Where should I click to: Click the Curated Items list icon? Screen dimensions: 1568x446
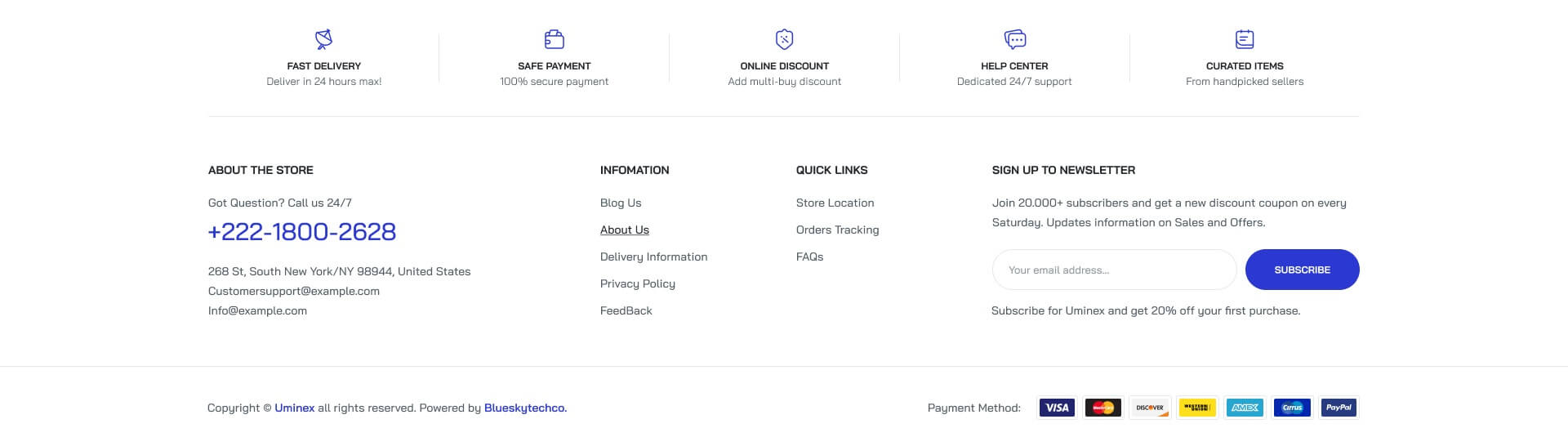tap(1245, 39)
